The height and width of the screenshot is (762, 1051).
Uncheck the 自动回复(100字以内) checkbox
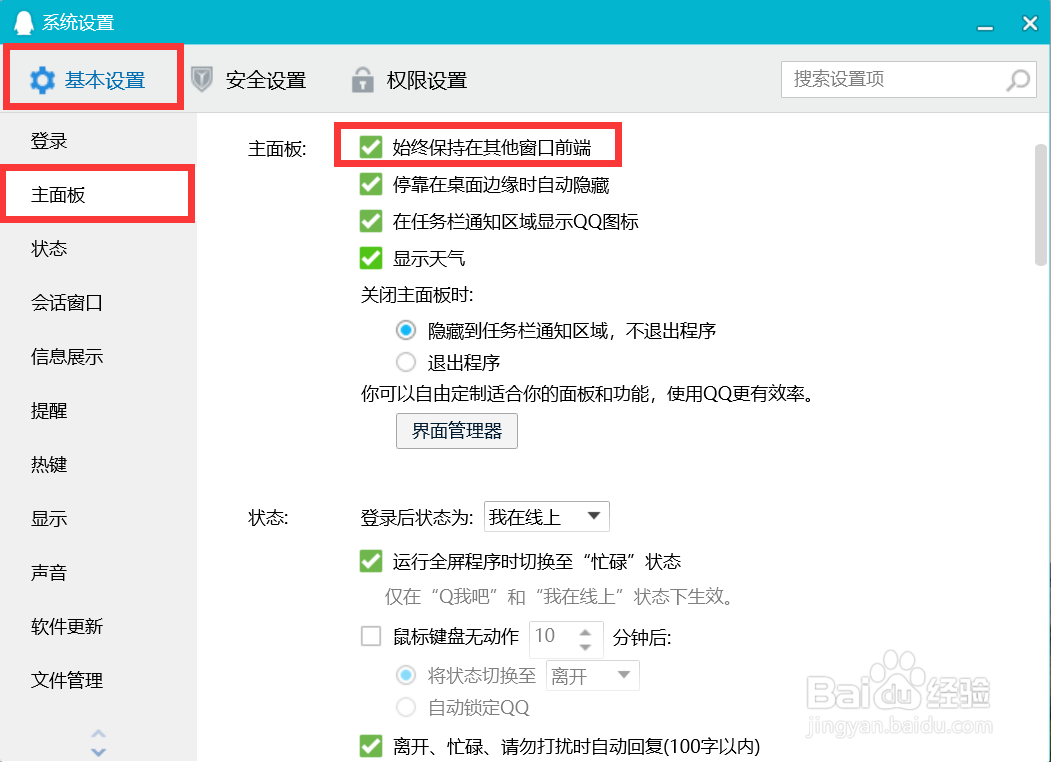tap(371, 746)
